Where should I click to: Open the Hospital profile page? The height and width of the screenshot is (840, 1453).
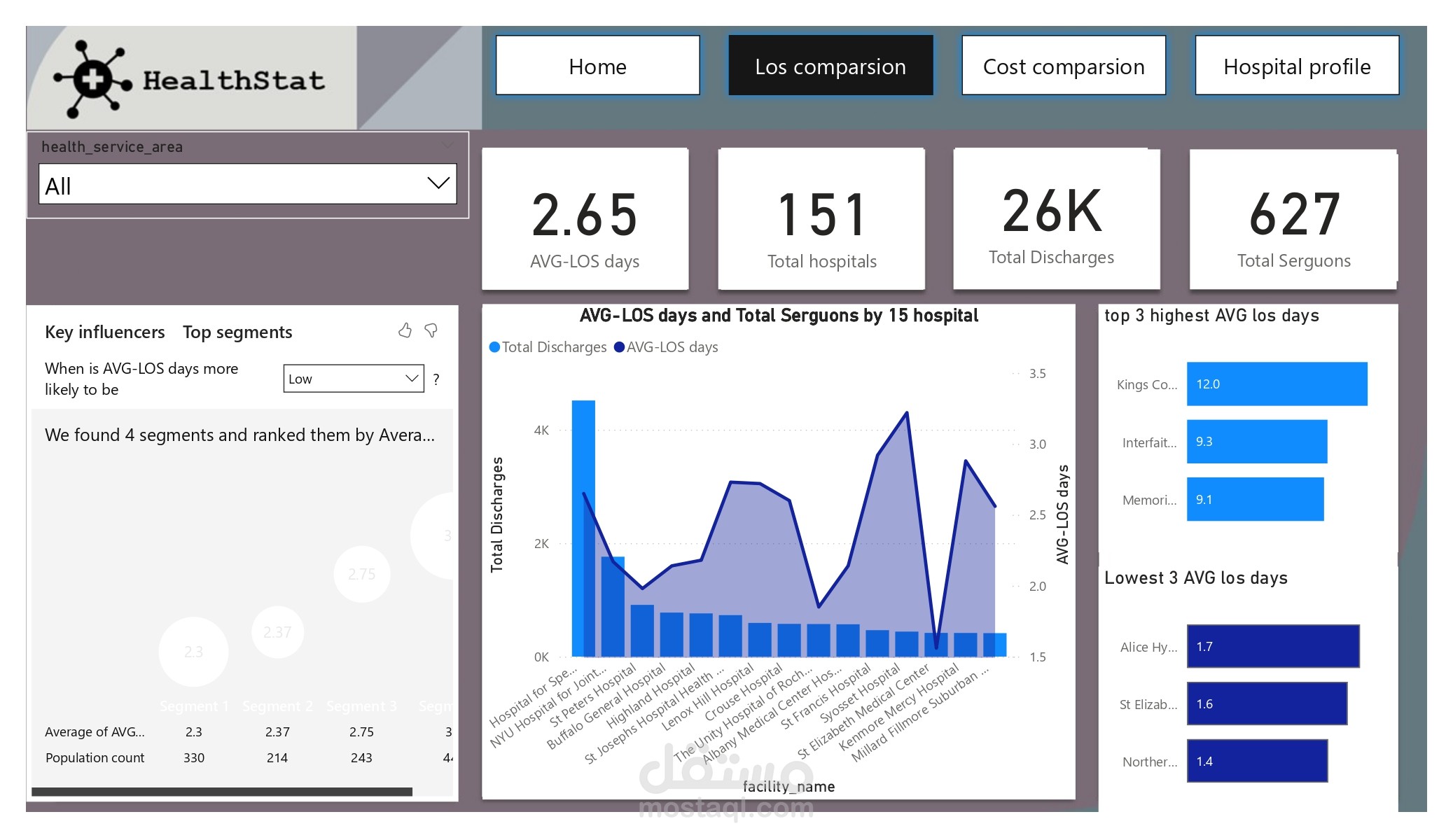click(1296, 66)
